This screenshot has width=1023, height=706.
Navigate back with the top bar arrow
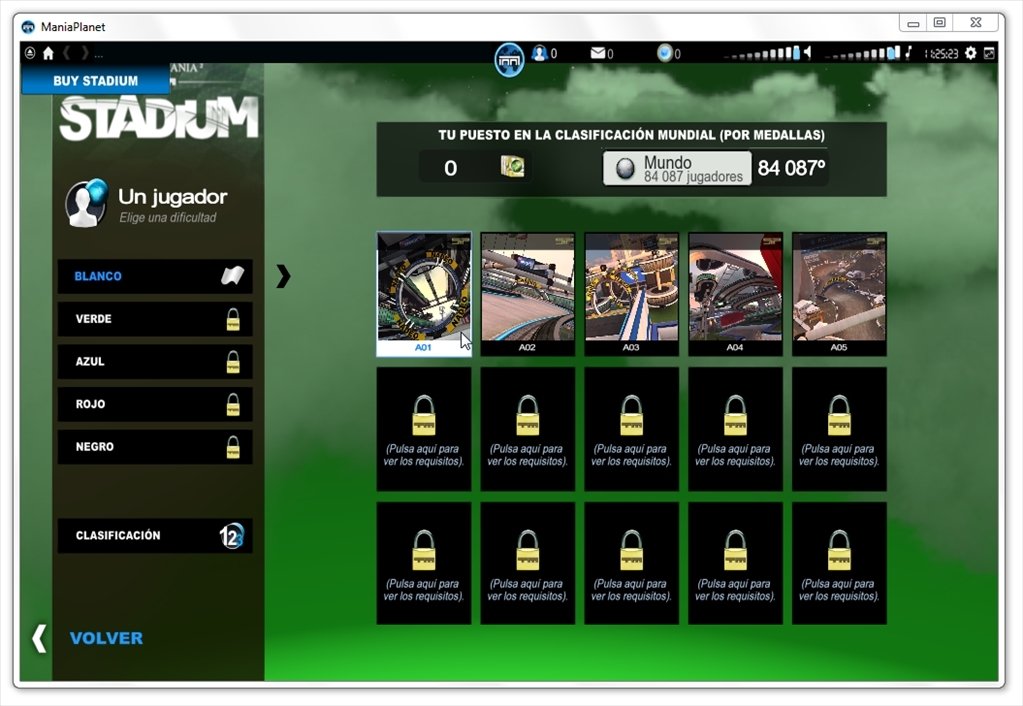67,53
